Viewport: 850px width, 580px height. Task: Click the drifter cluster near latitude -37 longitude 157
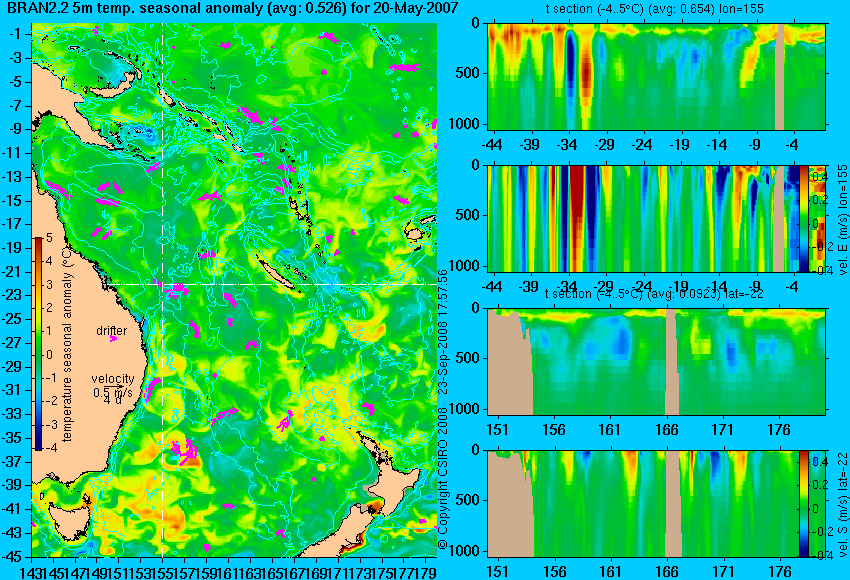pos(186,453)
